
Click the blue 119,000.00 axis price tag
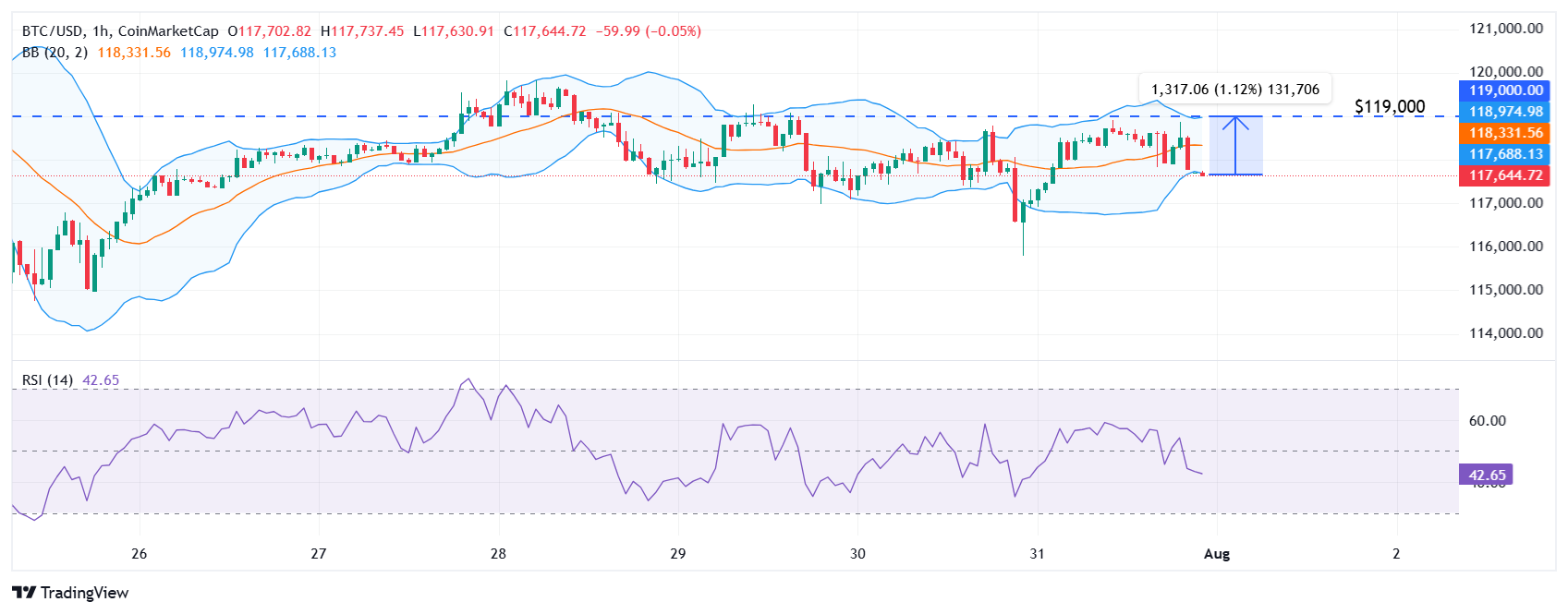click(1505, 90)
